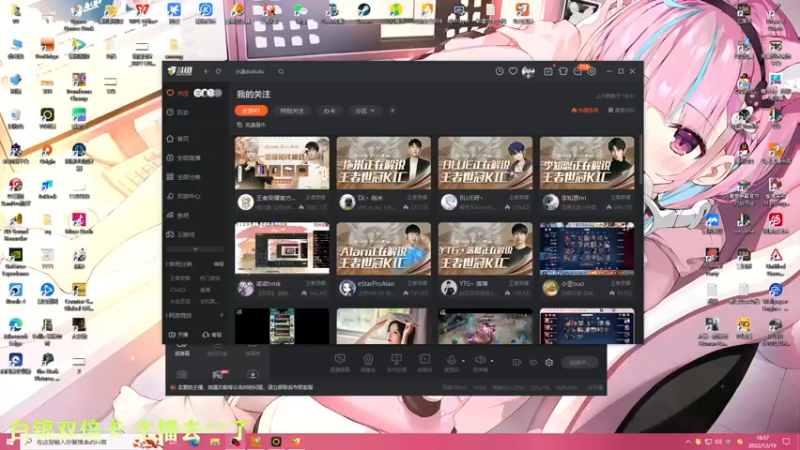Open the circular settings icon in Douyu top bar
The width and height of the screenshot is (800, 450).
(592, 71)
